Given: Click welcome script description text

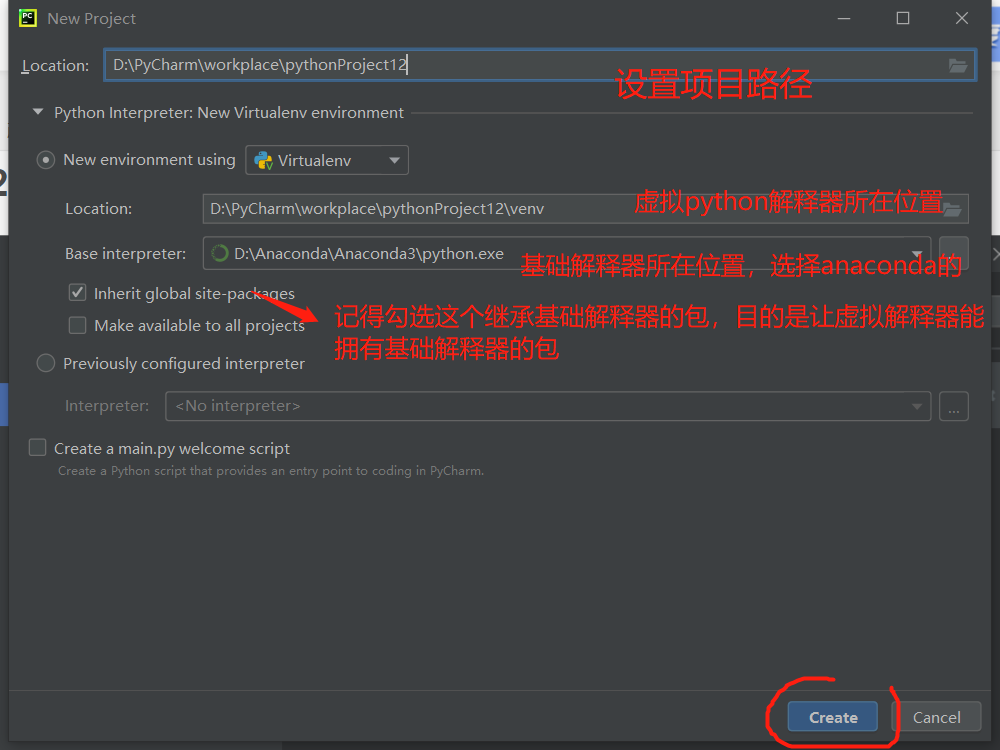Looking at the screenshot, I should pos(271,471).
